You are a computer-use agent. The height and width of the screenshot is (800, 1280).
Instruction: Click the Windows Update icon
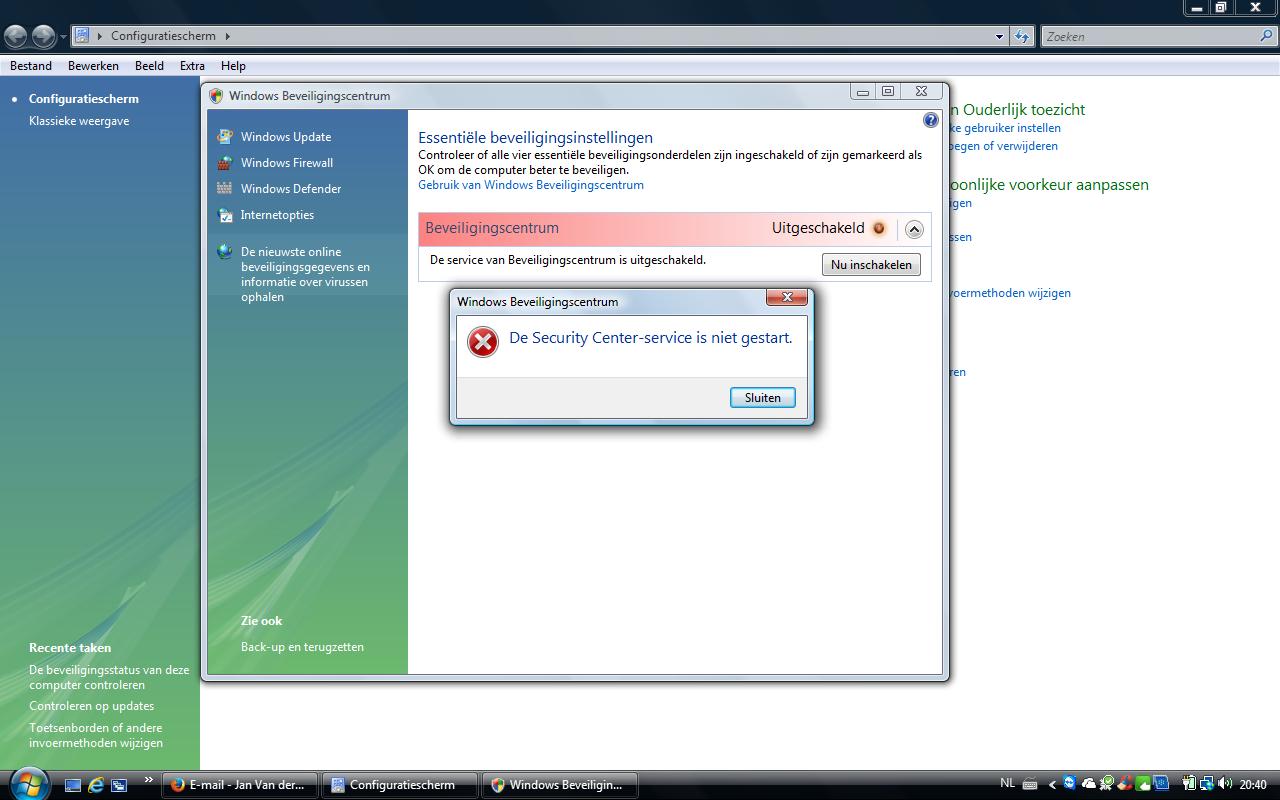(x=225, y=136)
